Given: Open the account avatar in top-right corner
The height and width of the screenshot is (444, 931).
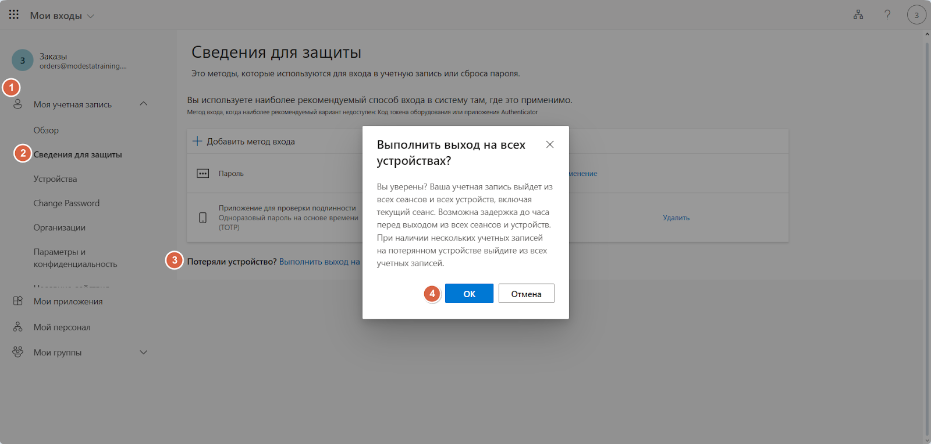Looking at the screenshot, I should pos(917,15).
